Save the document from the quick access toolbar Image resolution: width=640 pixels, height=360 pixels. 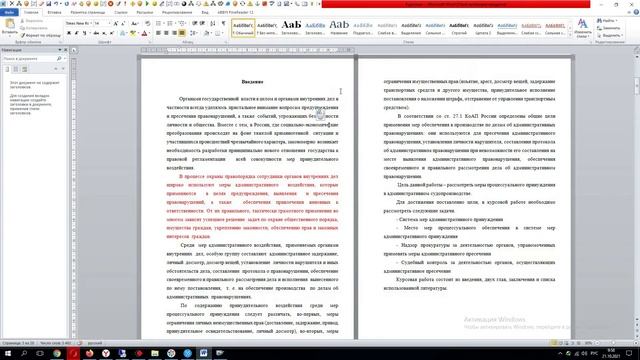49,4
